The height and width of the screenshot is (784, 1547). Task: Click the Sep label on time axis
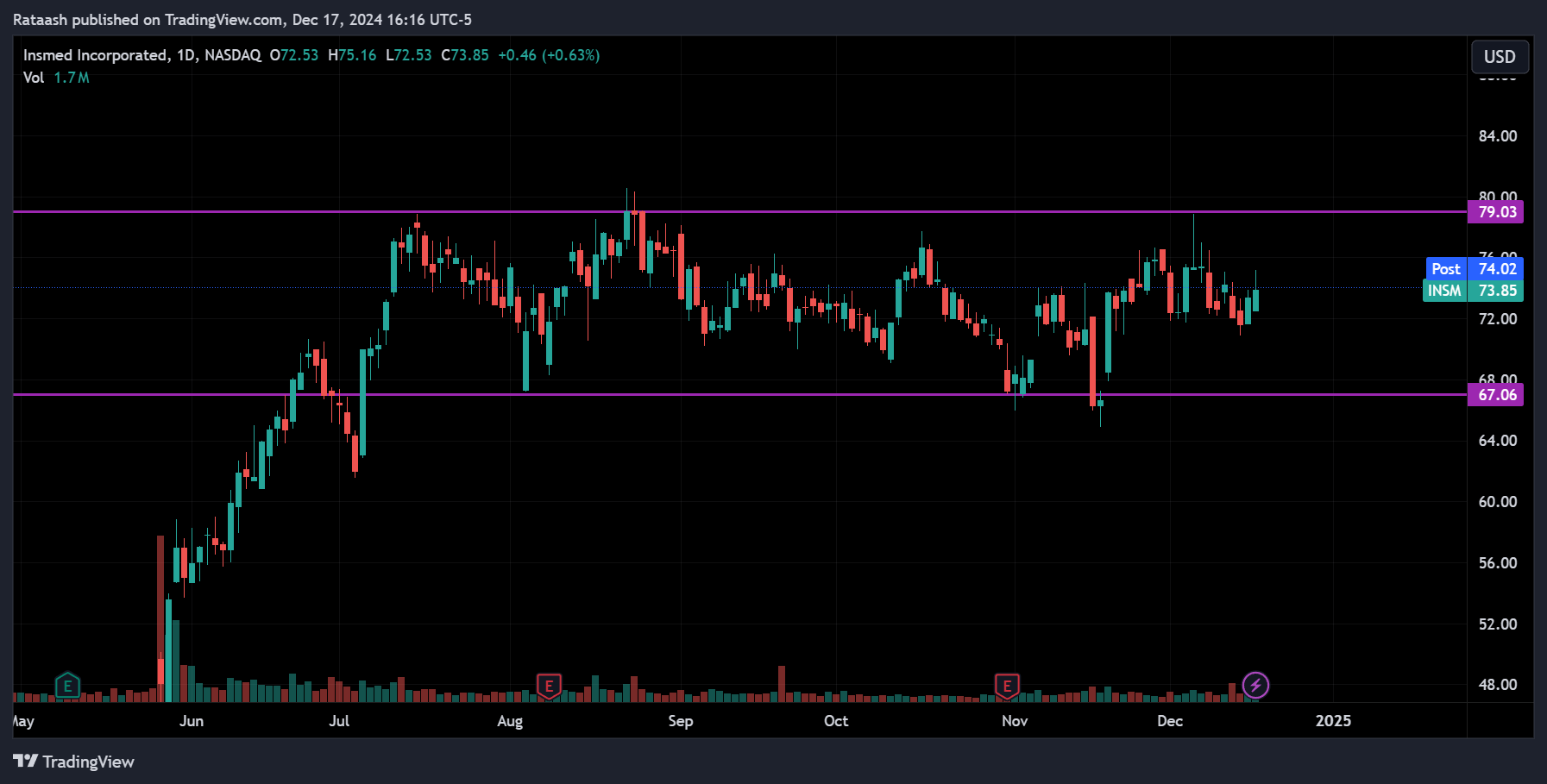pyautogui.click(x=681, y=721)
